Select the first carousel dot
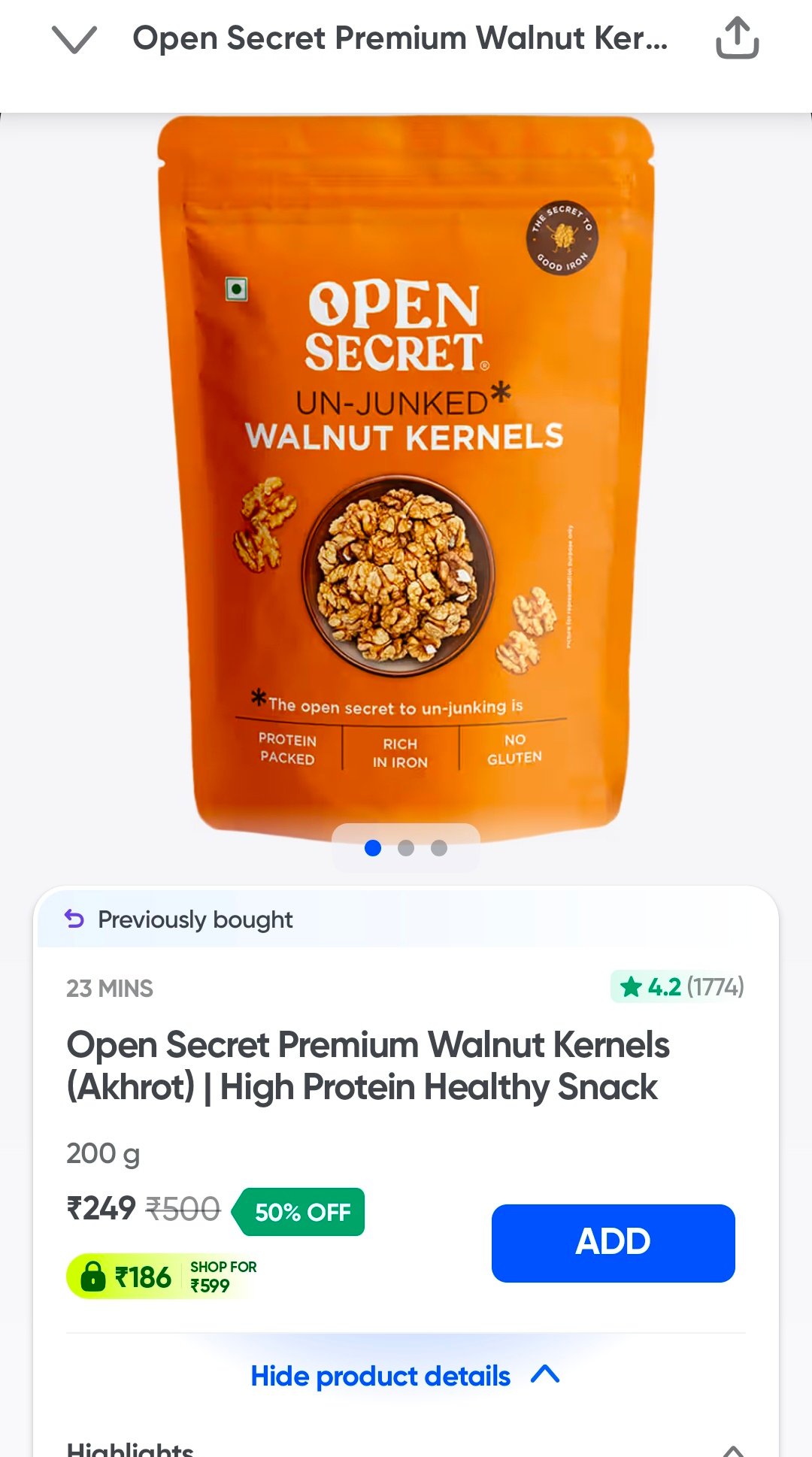 373,848
